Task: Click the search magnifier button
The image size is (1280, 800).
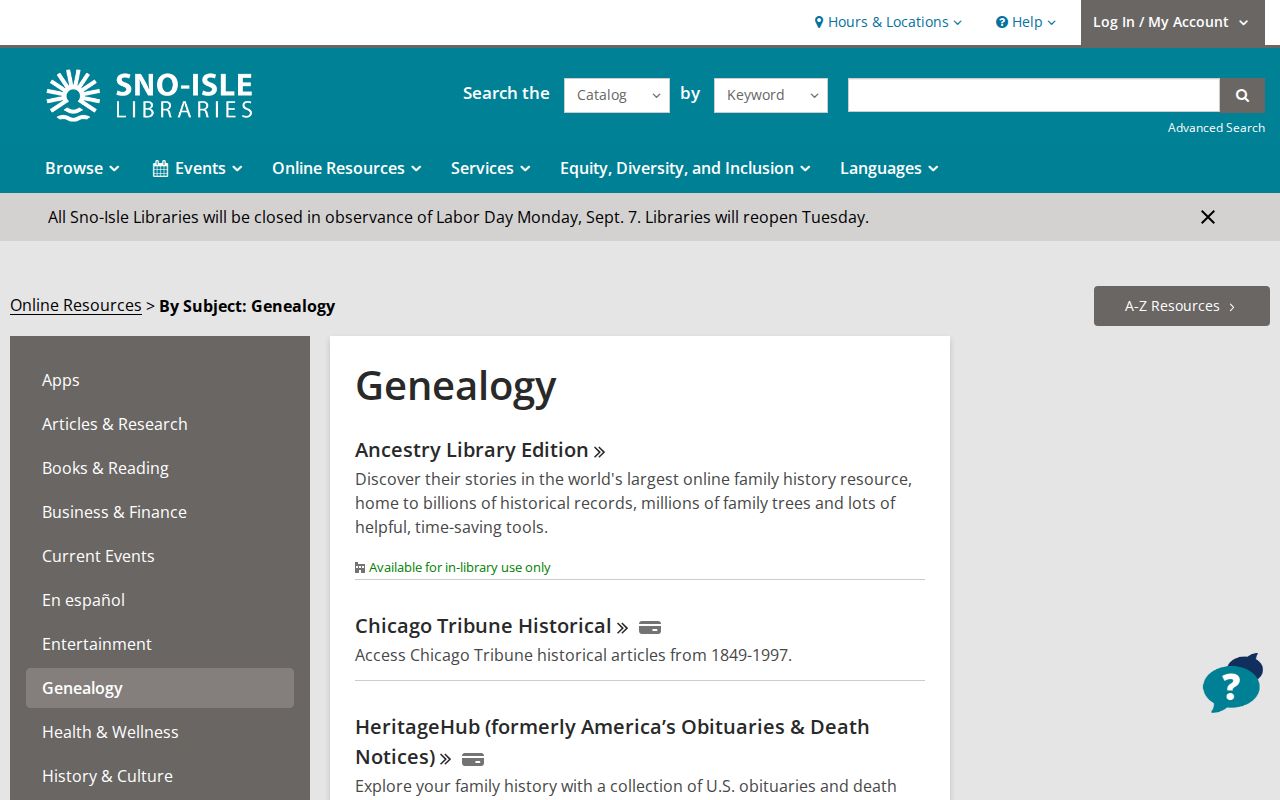Action: 1242,95
